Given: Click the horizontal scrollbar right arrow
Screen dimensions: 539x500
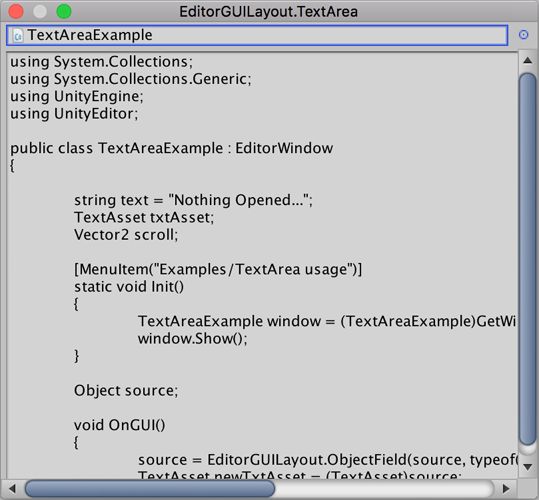Looking at the screenshot, I should tap(506, 488).
